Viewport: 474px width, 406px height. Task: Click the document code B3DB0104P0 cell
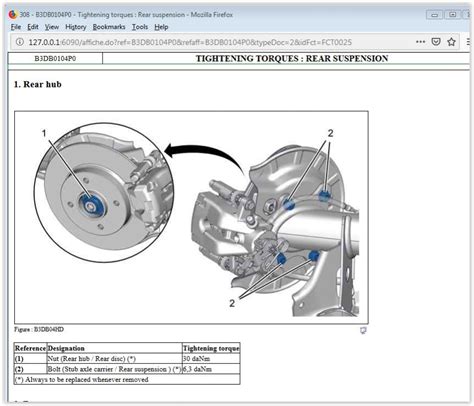click(x=55, y=58)
